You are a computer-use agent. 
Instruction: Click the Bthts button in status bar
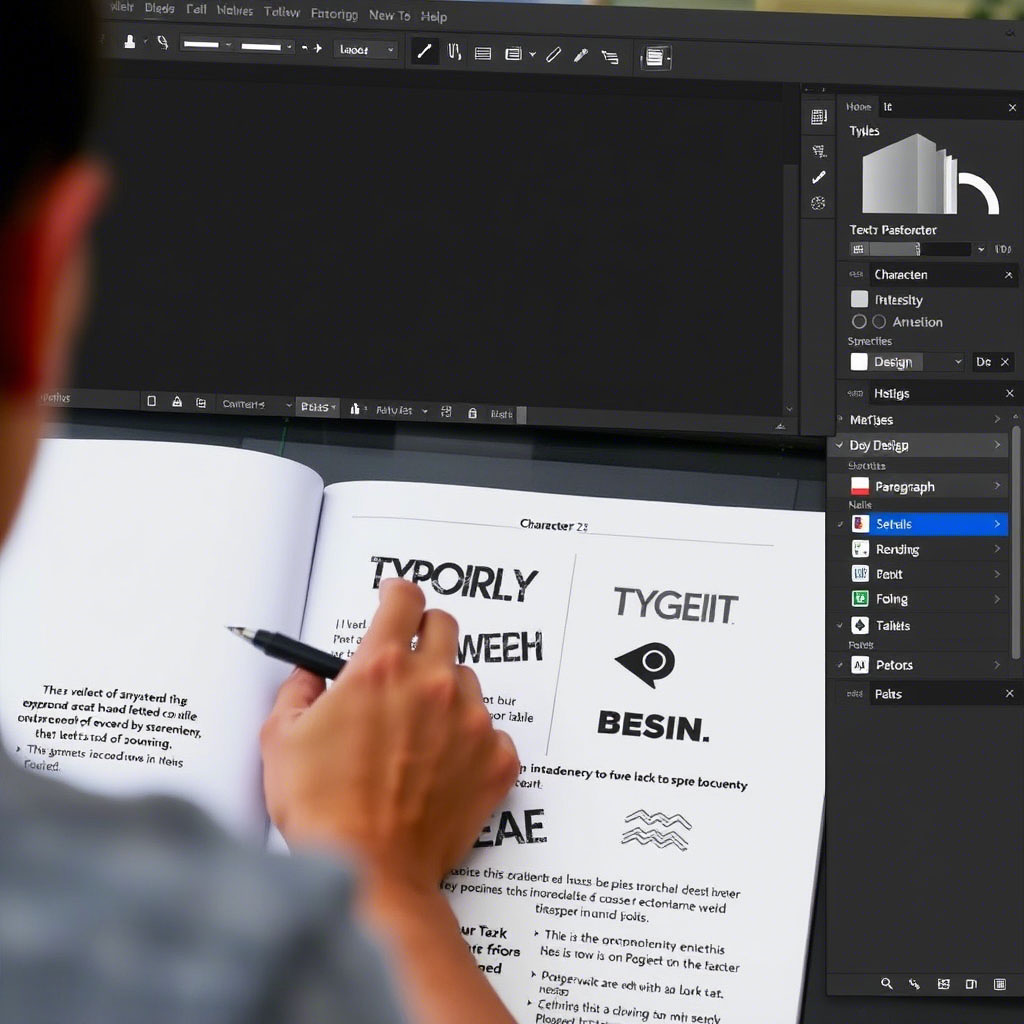317,407
